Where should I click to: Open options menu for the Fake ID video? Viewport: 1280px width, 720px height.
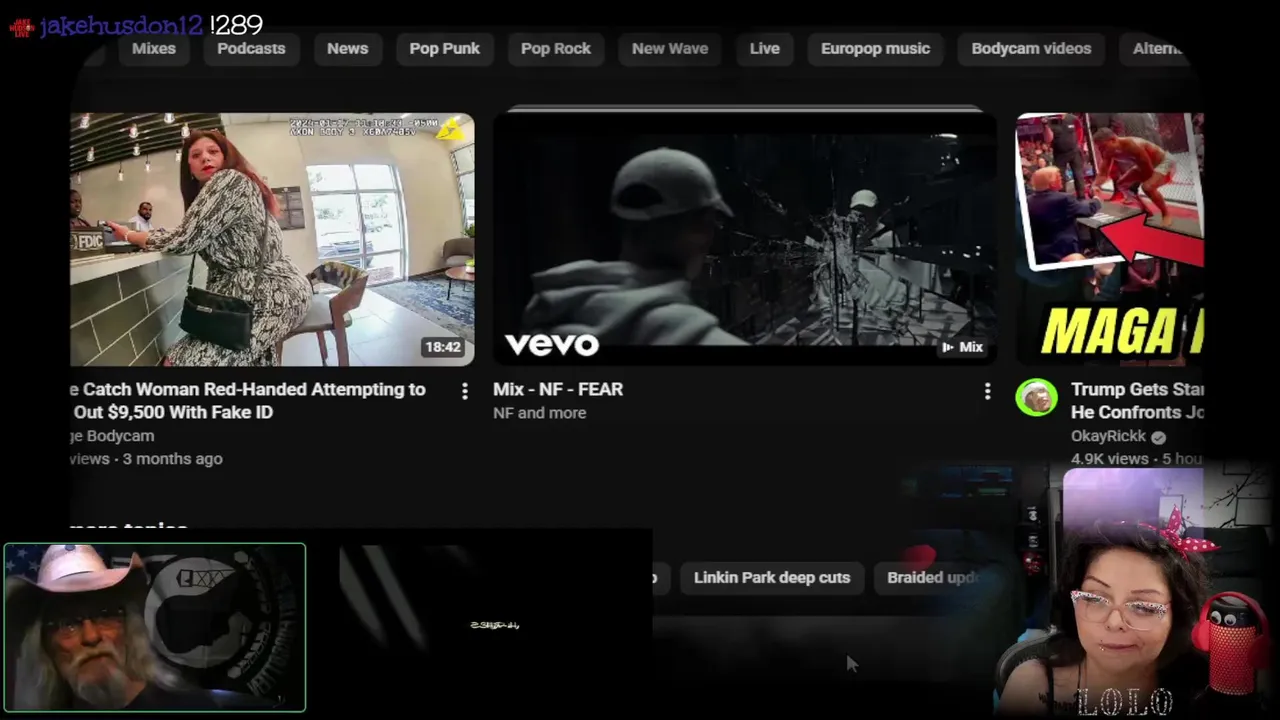464,392
